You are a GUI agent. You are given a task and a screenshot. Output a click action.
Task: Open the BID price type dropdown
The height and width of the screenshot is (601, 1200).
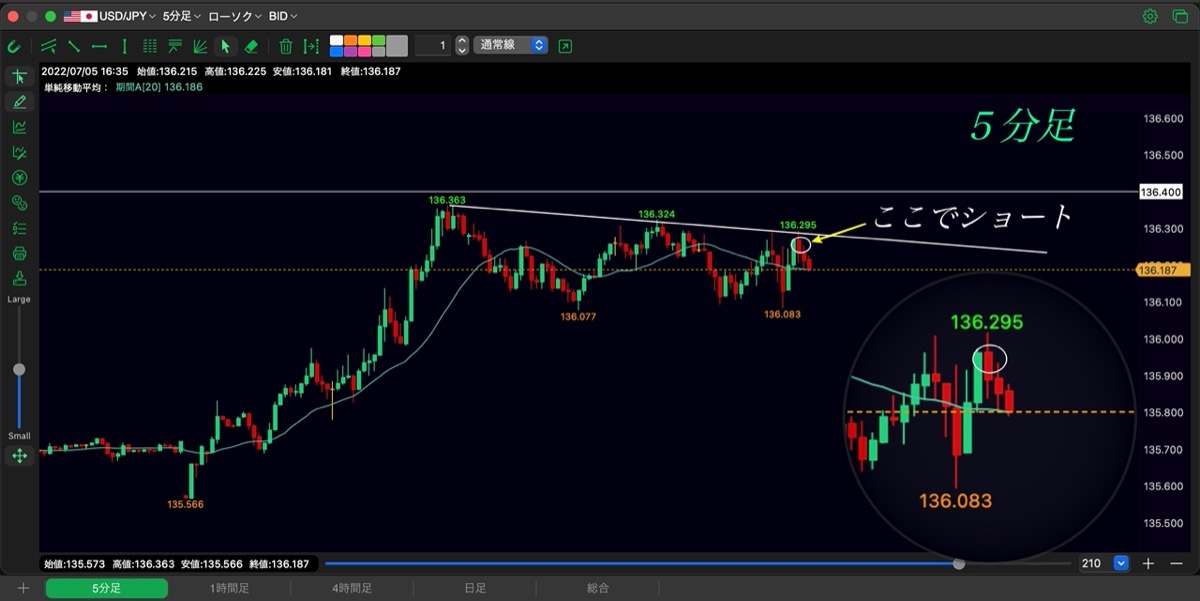pyautogui.click(x=283, y=16)
